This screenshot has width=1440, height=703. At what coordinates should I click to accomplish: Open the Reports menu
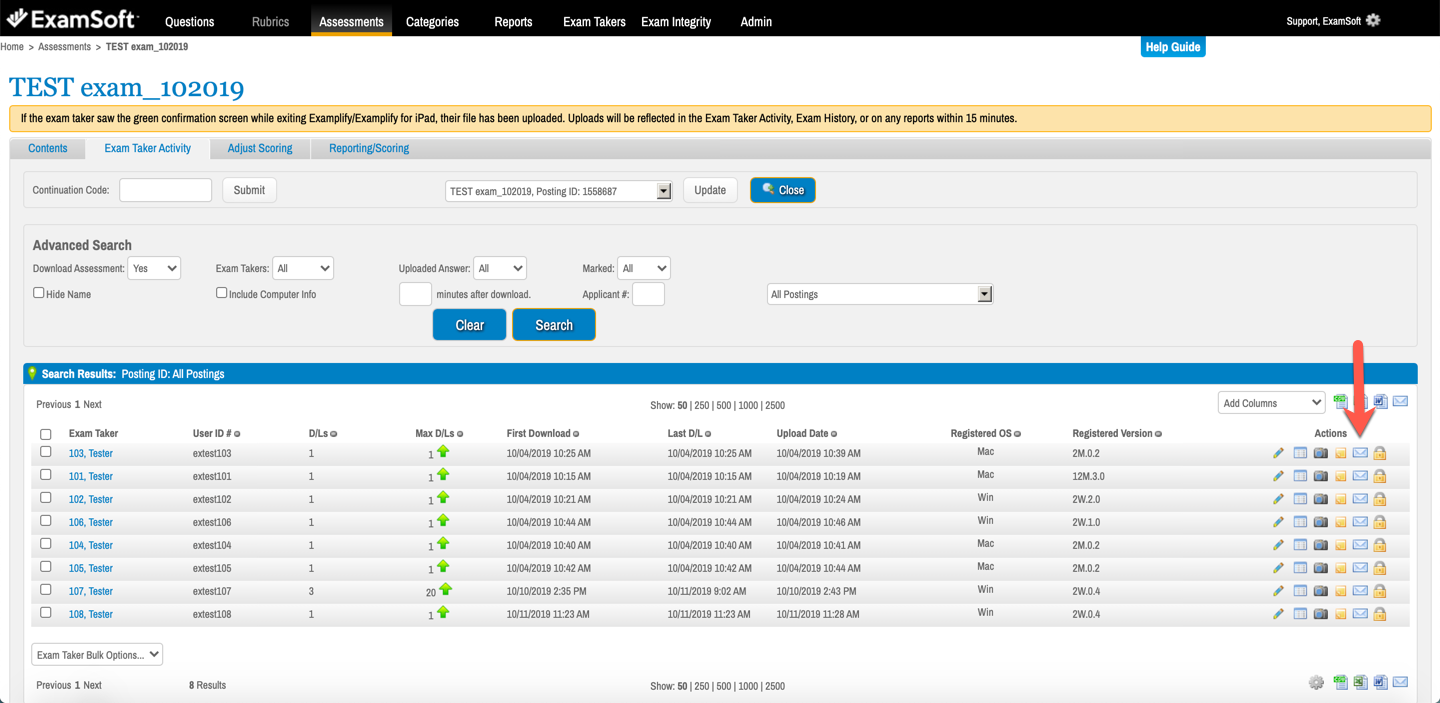tap(514, 21)
